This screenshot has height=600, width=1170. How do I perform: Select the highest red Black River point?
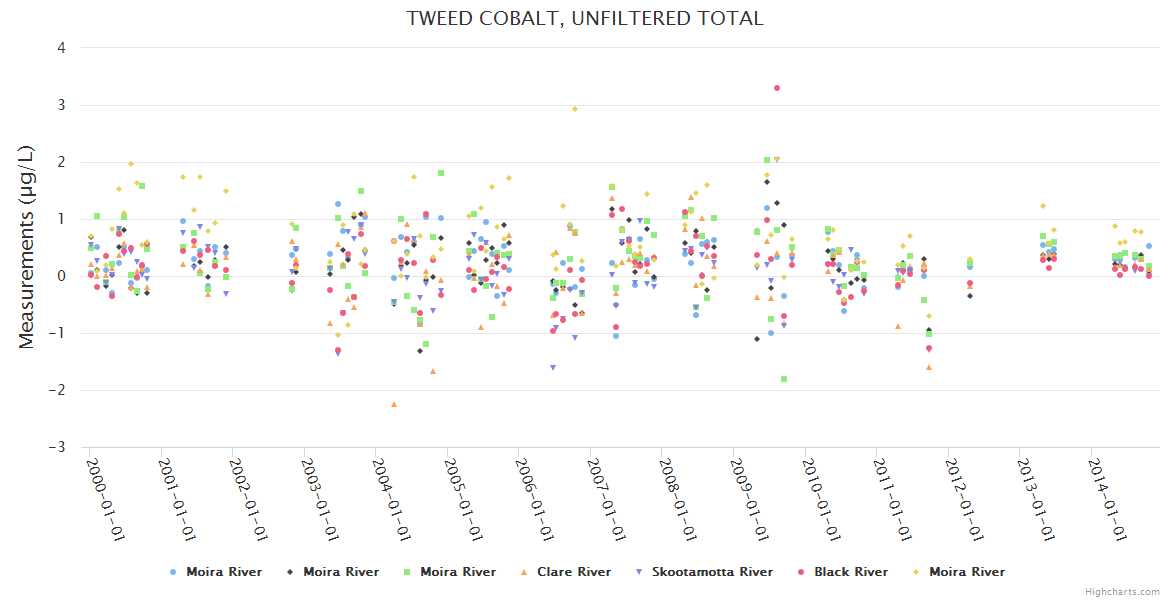[777, 88]
